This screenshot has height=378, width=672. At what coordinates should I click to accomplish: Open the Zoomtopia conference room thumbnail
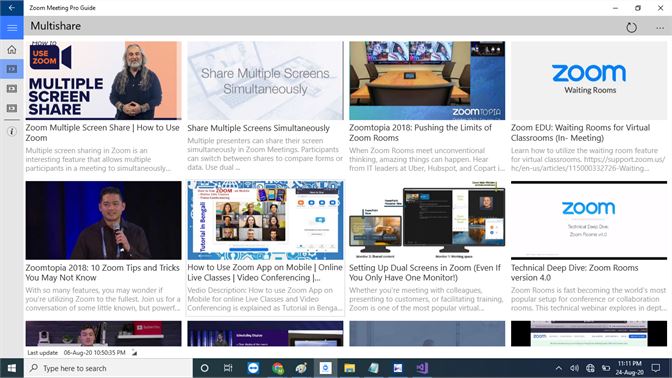(427, 81)
